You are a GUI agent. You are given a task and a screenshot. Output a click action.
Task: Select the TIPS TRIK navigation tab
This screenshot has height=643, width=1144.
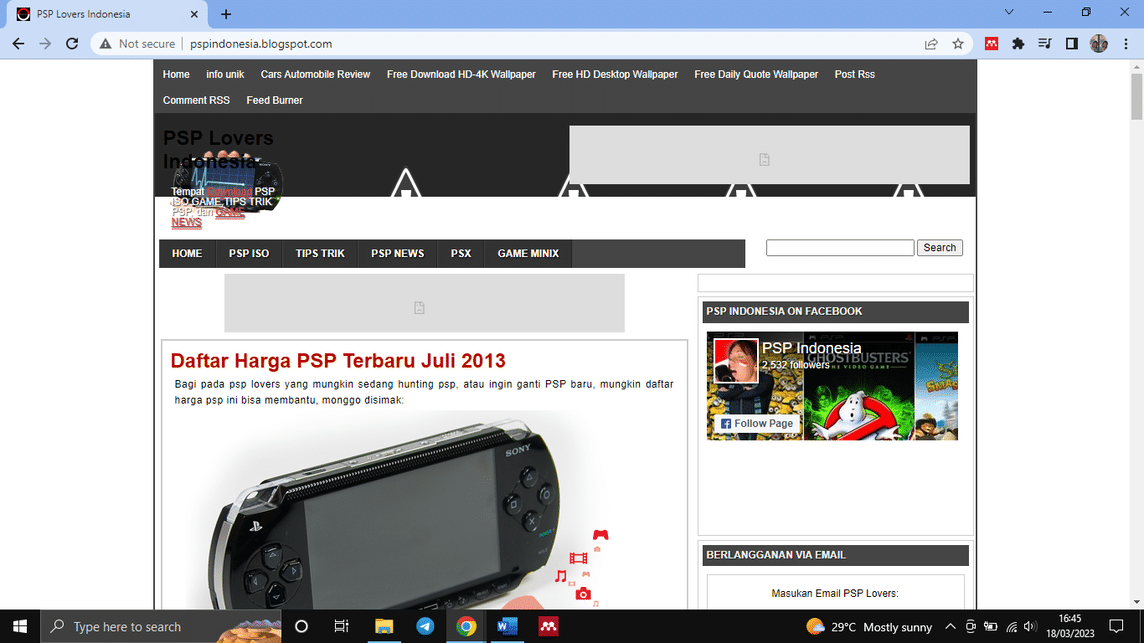click(320, 253)
